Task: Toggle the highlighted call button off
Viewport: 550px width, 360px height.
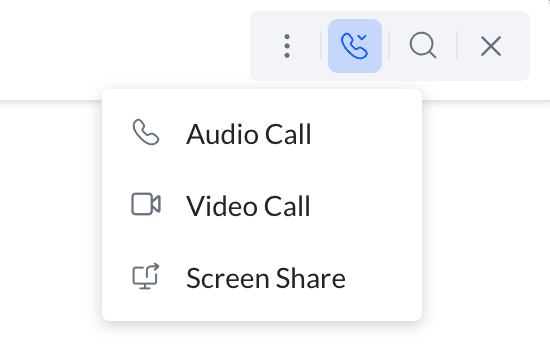Action: (x=355, y=46)
